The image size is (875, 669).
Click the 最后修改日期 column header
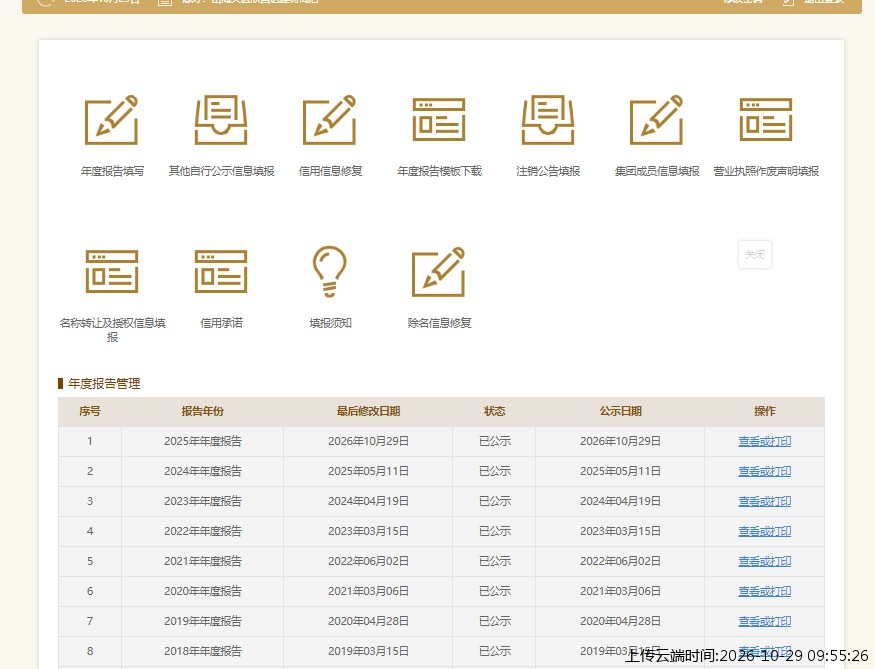pos(368,411)
